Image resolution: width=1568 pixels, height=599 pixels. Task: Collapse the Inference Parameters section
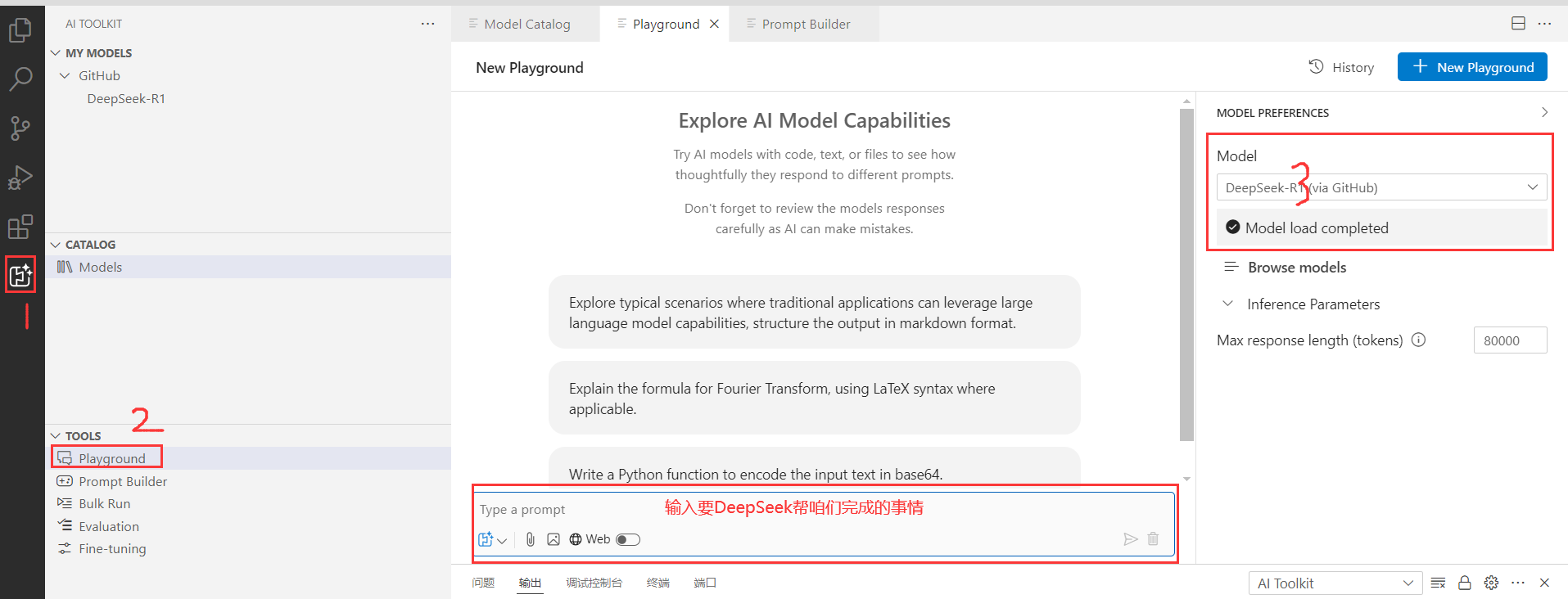click(1228, 304)
